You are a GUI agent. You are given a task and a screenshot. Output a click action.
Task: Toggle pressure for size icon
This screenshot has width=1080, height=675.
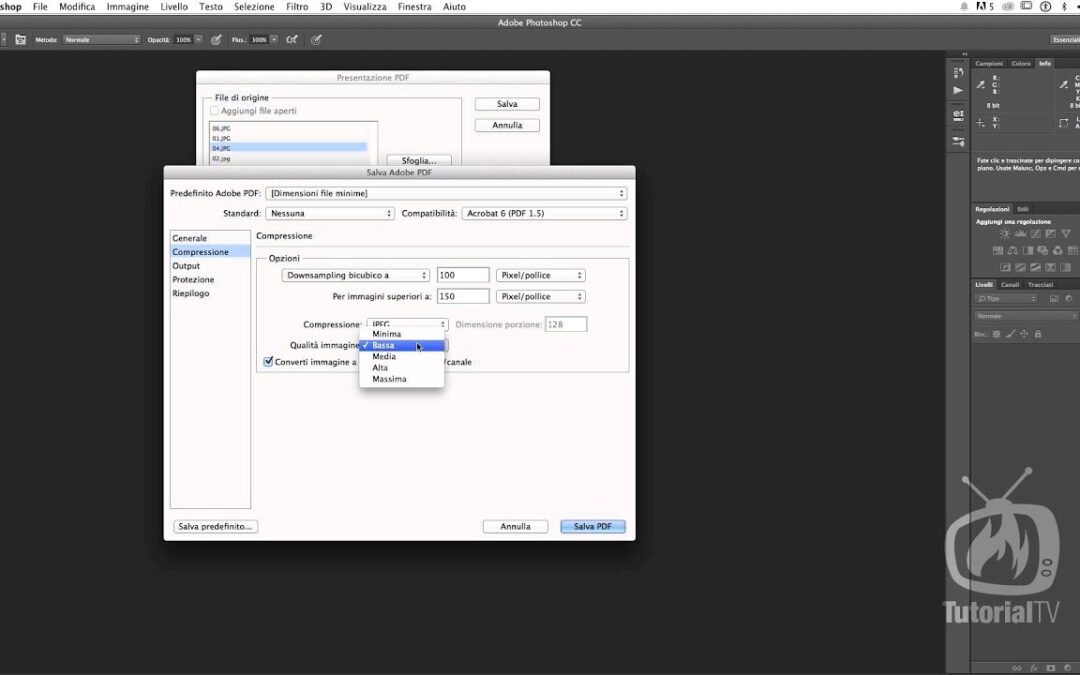point(316,40)
